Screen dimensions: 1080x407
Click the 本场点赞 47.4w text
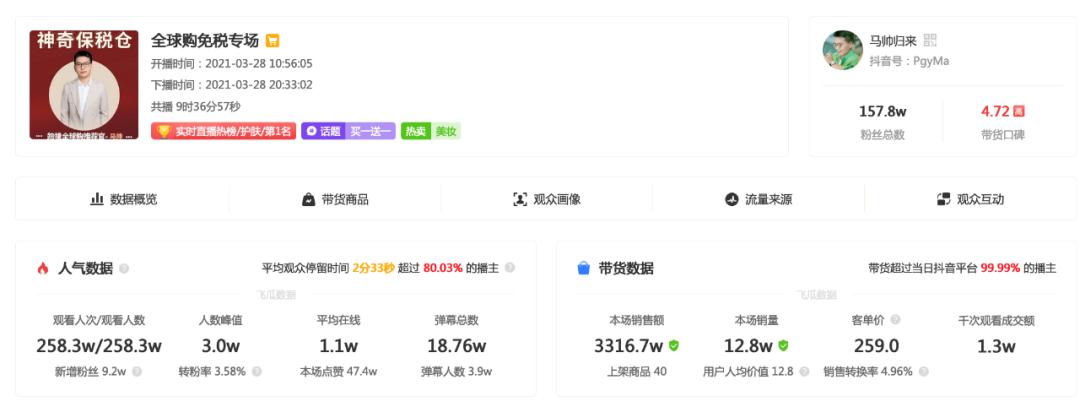[x=338, y=372]
